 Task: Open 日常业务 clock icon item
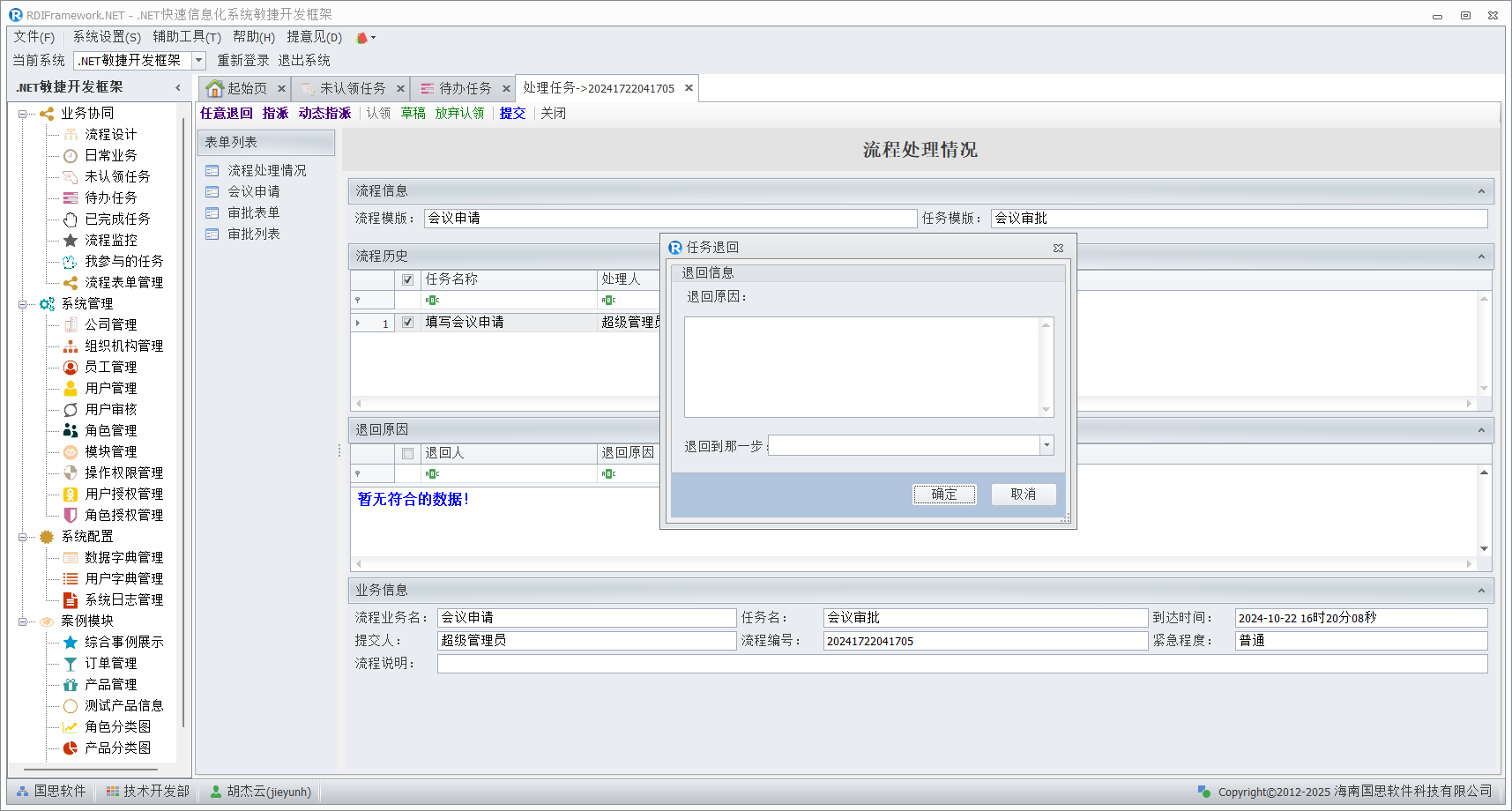click(71, 156)
